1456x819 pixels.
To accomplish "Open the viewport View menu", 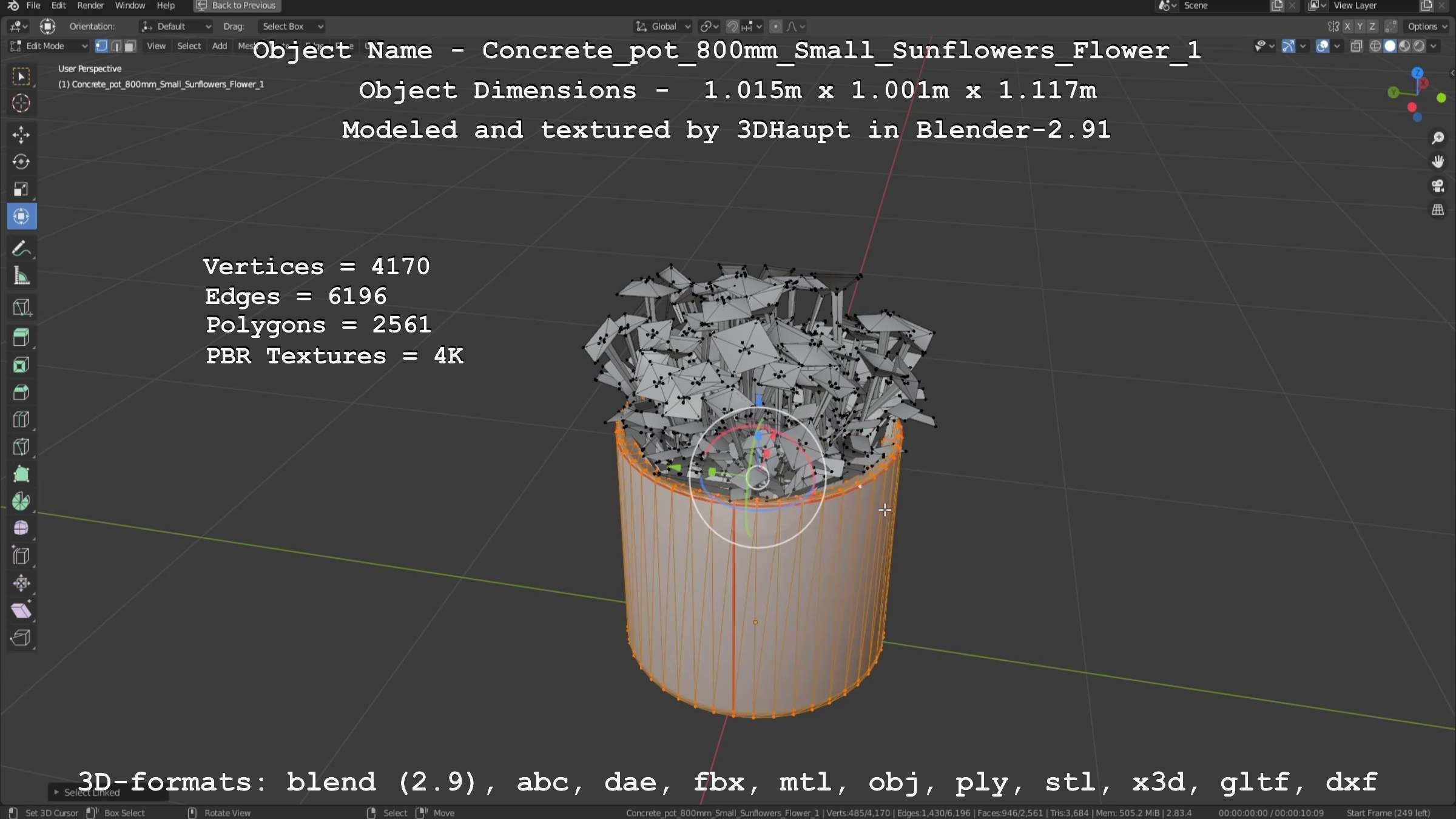I will click(156, 46).
